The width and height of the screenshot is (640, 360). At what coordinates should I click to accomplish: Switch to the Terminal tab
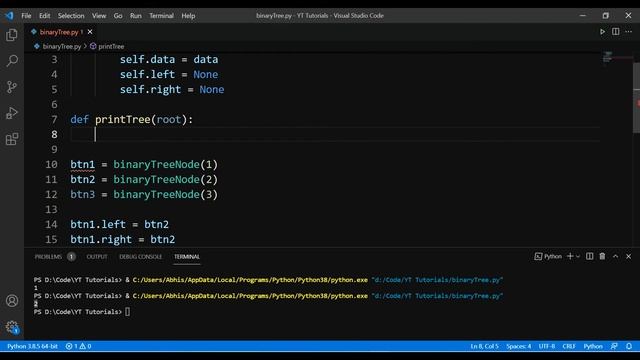[187, 257]
